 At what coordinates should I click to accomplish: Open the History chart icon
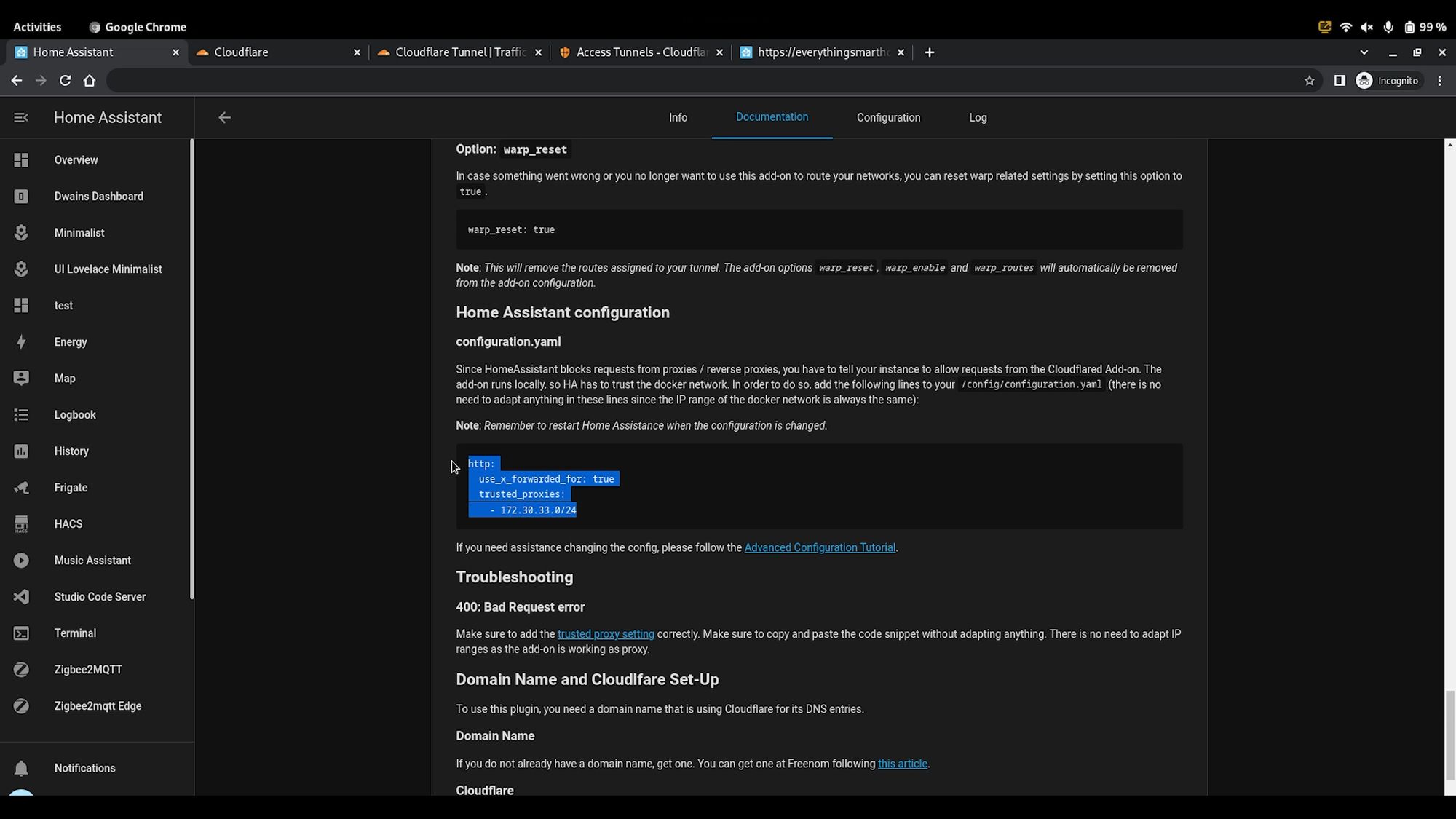[21, 451]
